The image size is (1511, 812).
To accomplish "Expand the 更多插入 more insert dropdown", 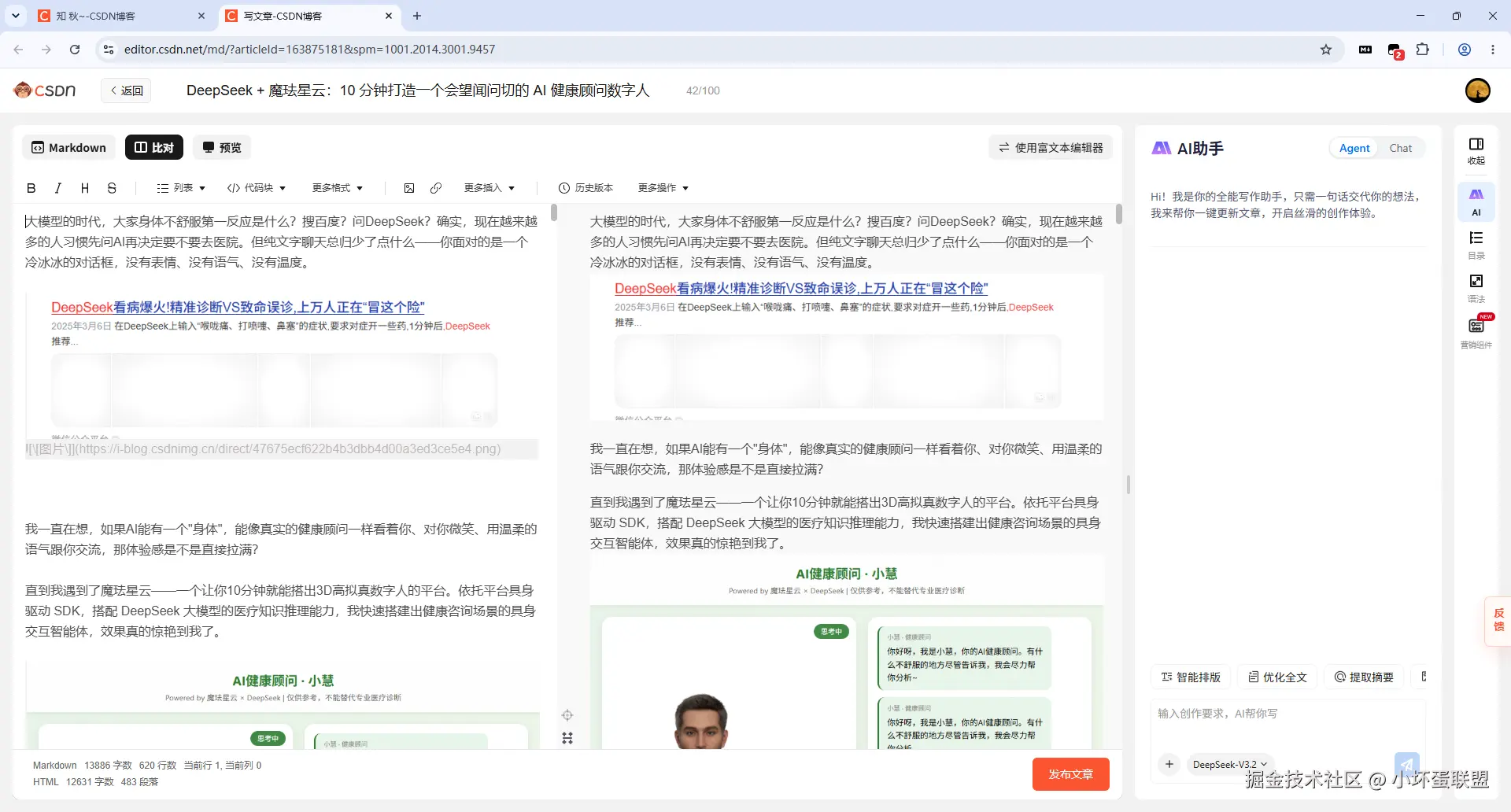I will tap(490, 188).
